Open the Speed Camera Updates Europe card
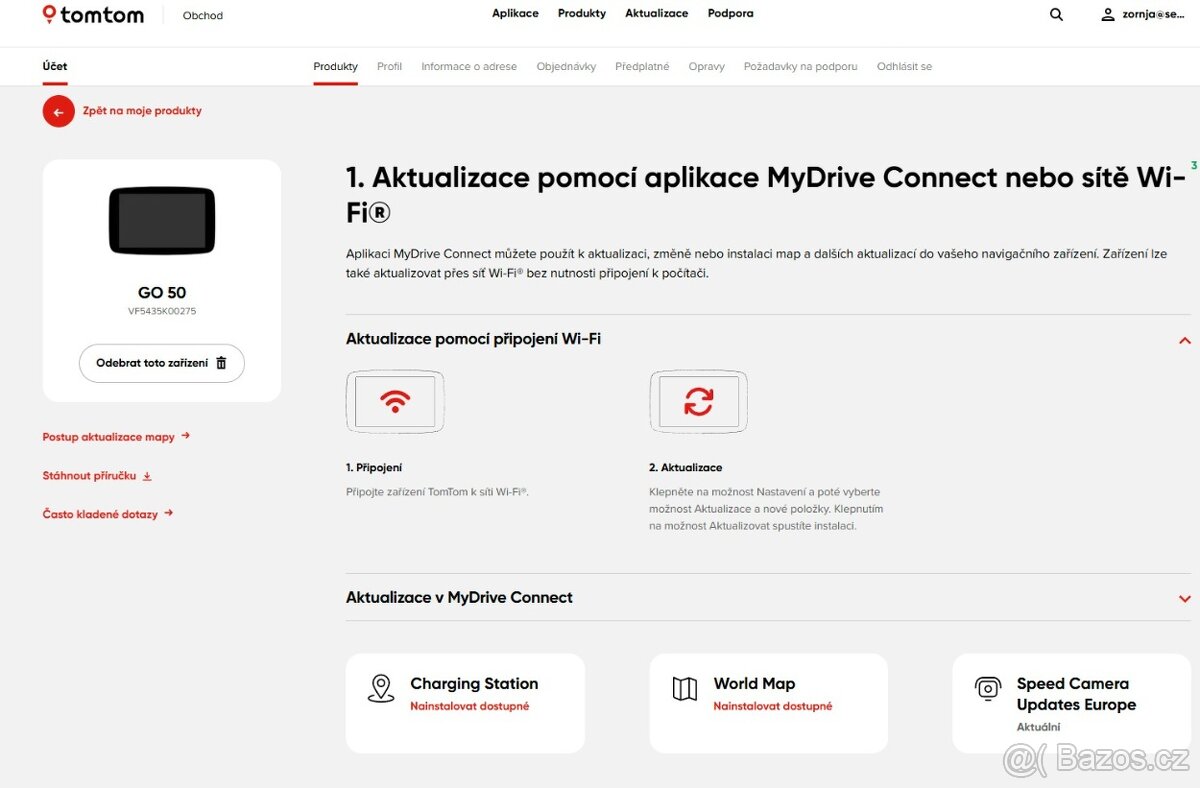 (x=1071, y=703)
